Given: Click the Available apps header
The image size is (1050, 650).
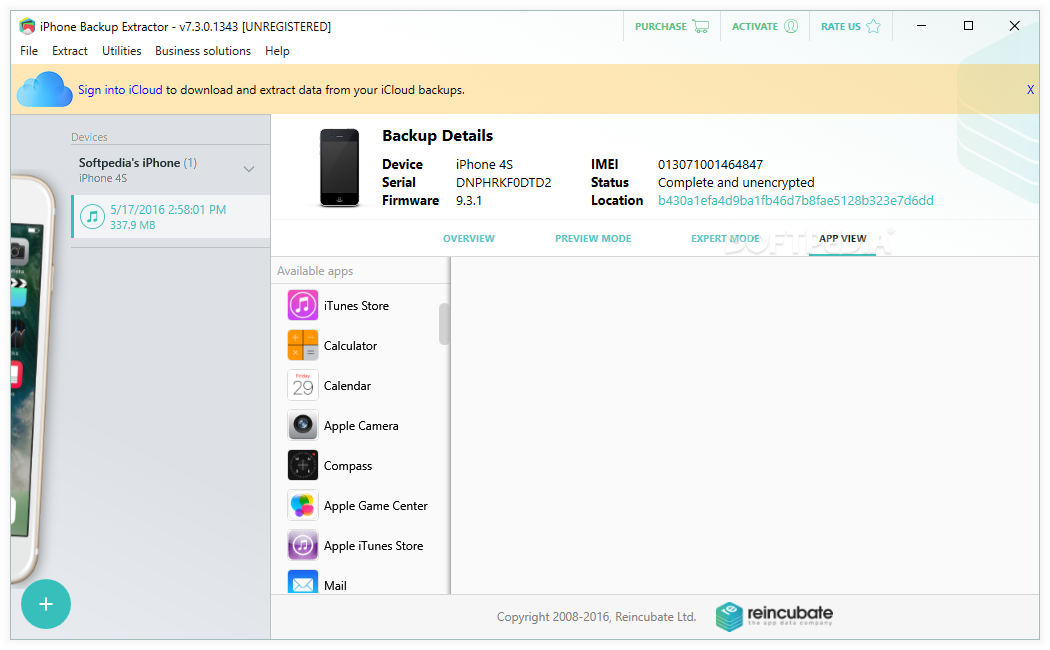Looking at the screenshot, I should [x=315, y=270].
